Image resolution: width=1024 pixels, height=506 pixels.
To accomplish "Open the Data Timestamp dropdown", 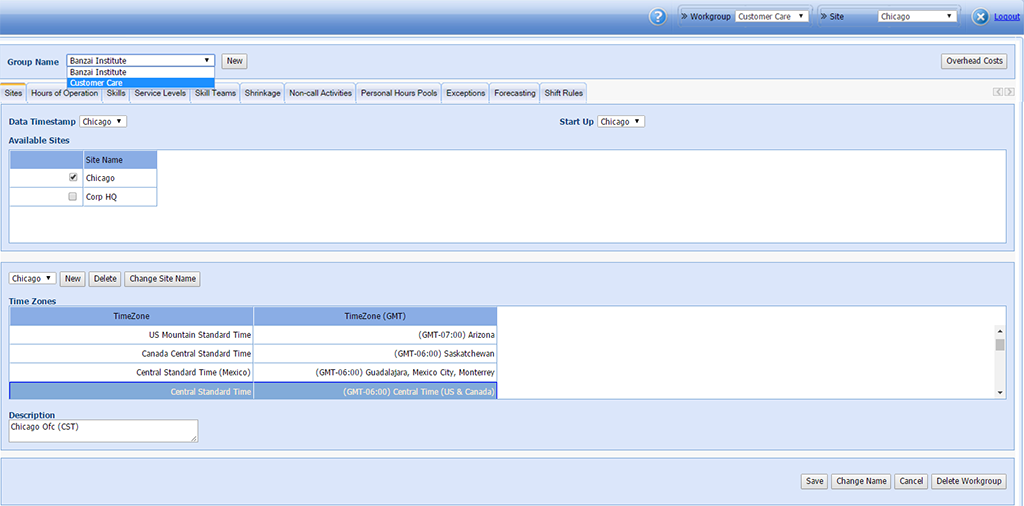I will coord(103,122).
